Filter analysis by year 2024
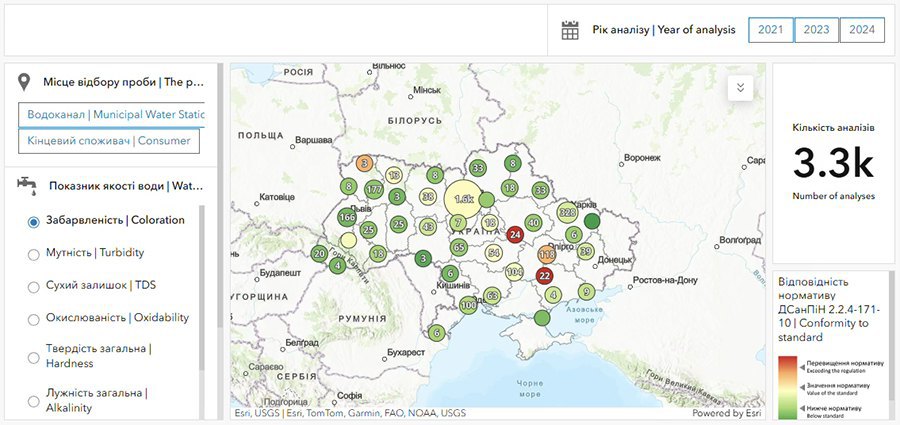This screenshot has width=900, height=425. pyautogui.click(x=862, y=30)
